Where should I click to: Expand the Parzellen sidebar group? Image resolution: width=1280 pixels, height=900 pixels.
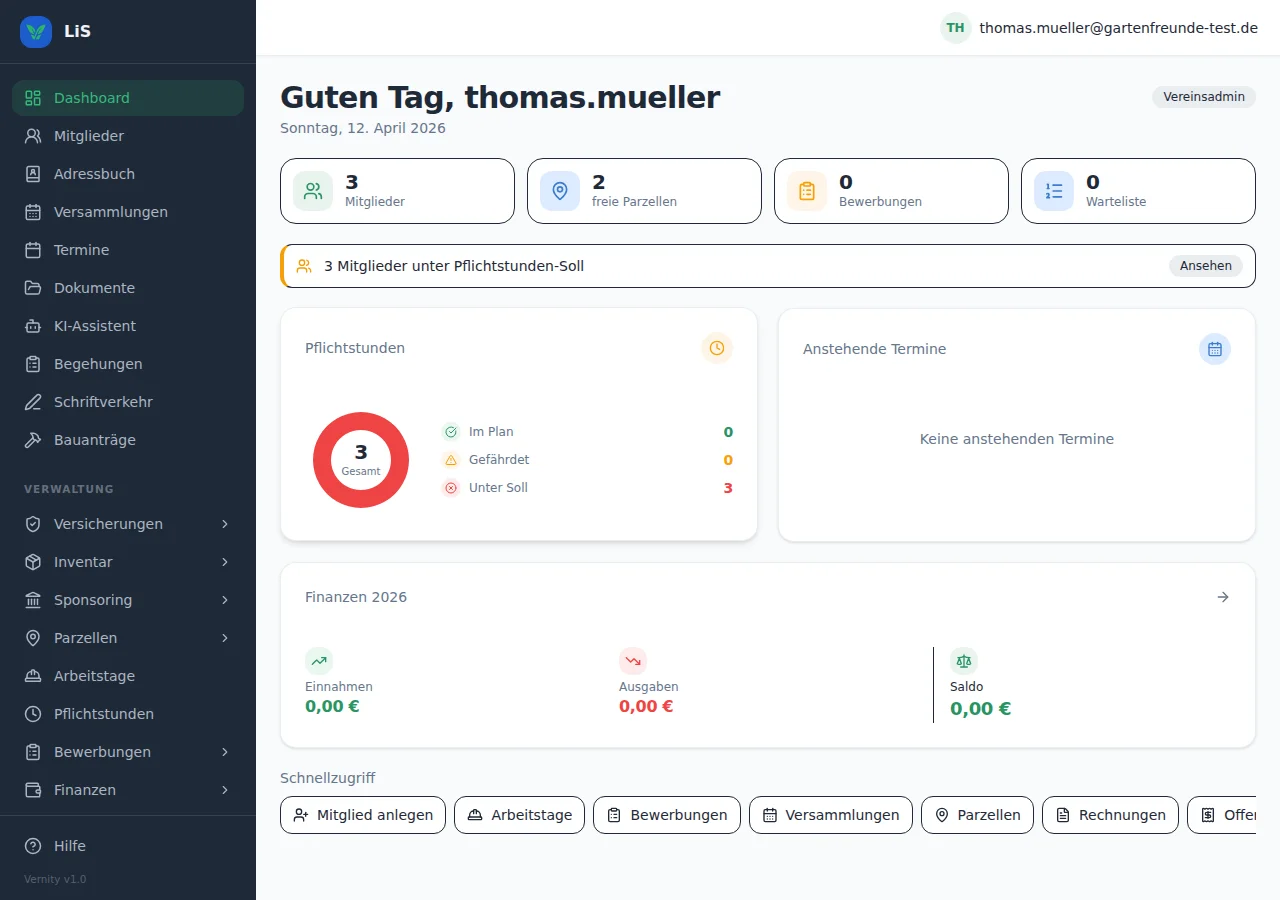225,638
